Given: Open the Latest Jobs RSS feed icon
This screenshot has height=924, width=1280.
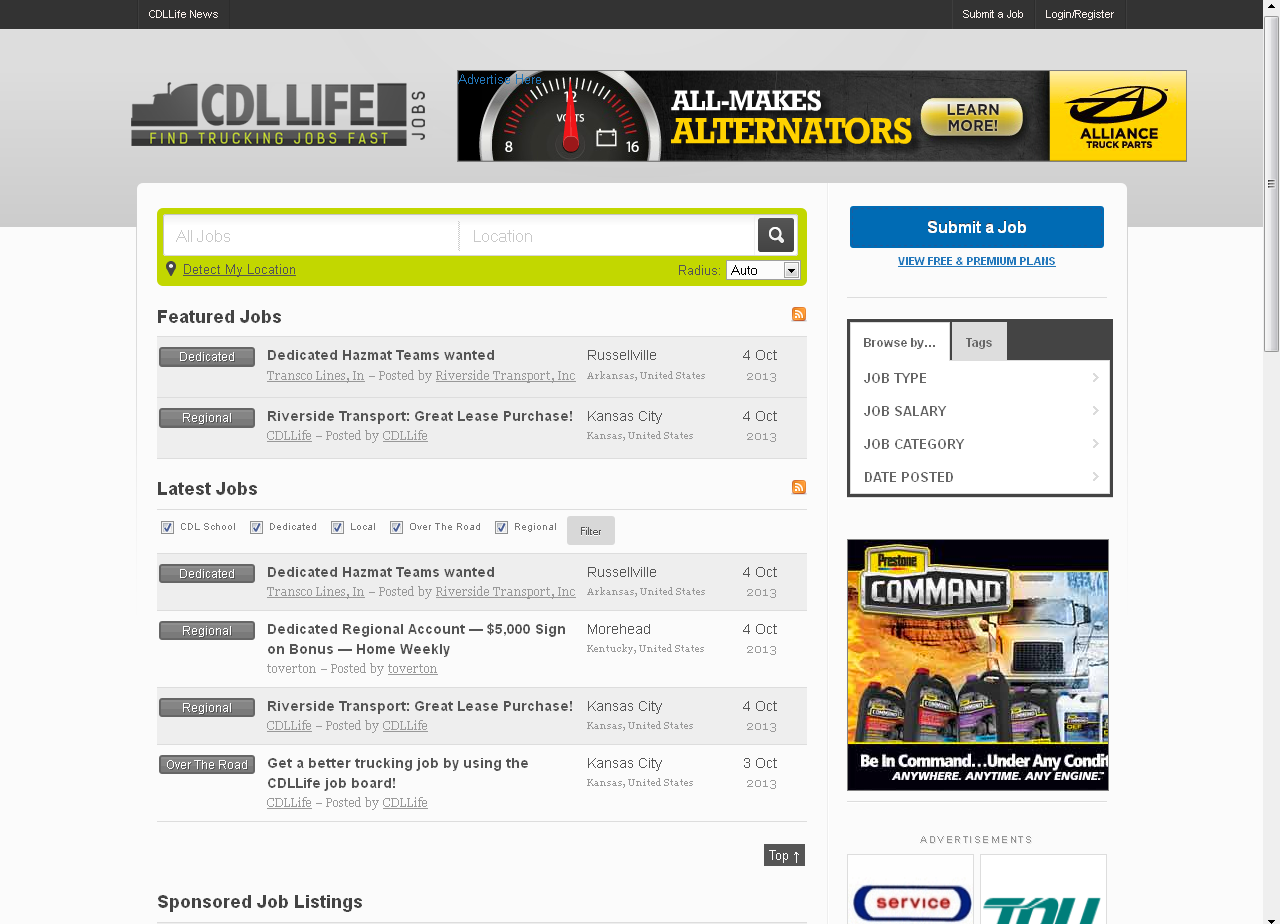Looking at the screenshot, I should [799, 487].
